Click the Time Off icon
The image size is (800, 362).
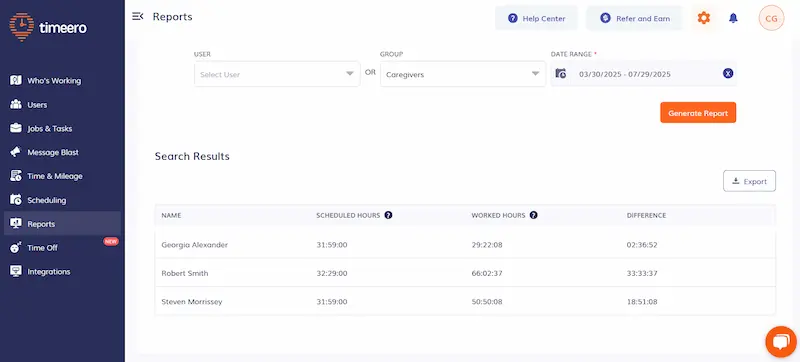tap(16, 247)
